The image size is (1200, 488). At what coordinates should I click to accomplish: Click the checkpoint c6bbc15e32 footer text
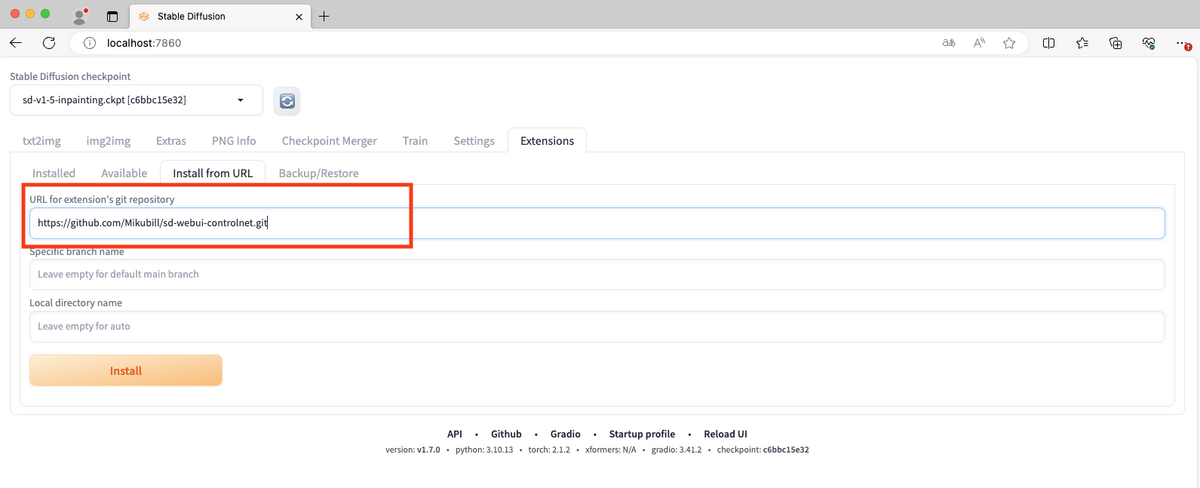[x=763, y=450]
